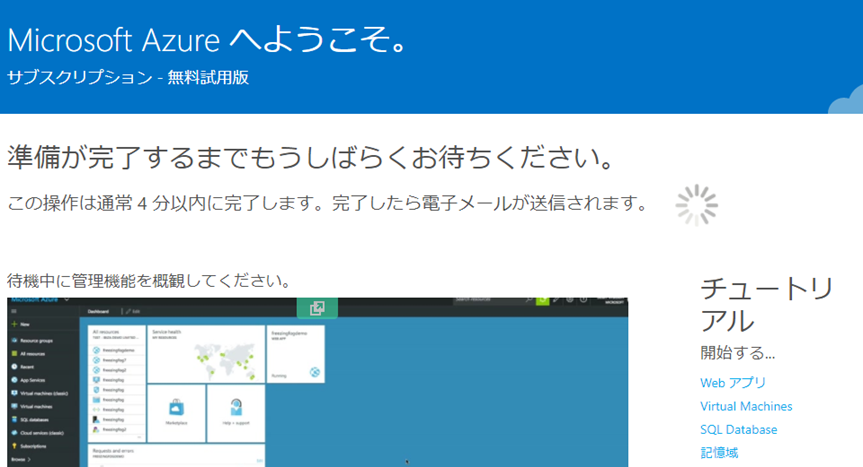Select Subscriptions key icon in preview sidebar
The width and height of the screenshot is (863, 467).
point(15,446)
